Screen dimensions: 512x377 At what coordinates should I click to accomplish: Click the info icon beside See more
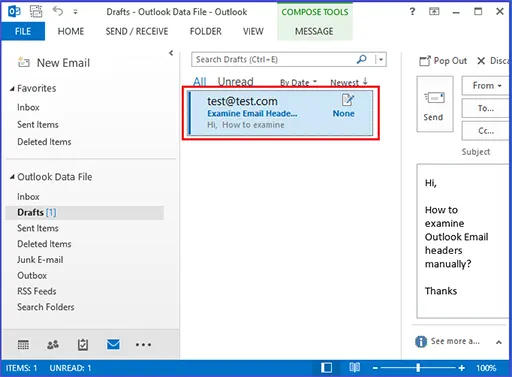[x=421, y=341]
